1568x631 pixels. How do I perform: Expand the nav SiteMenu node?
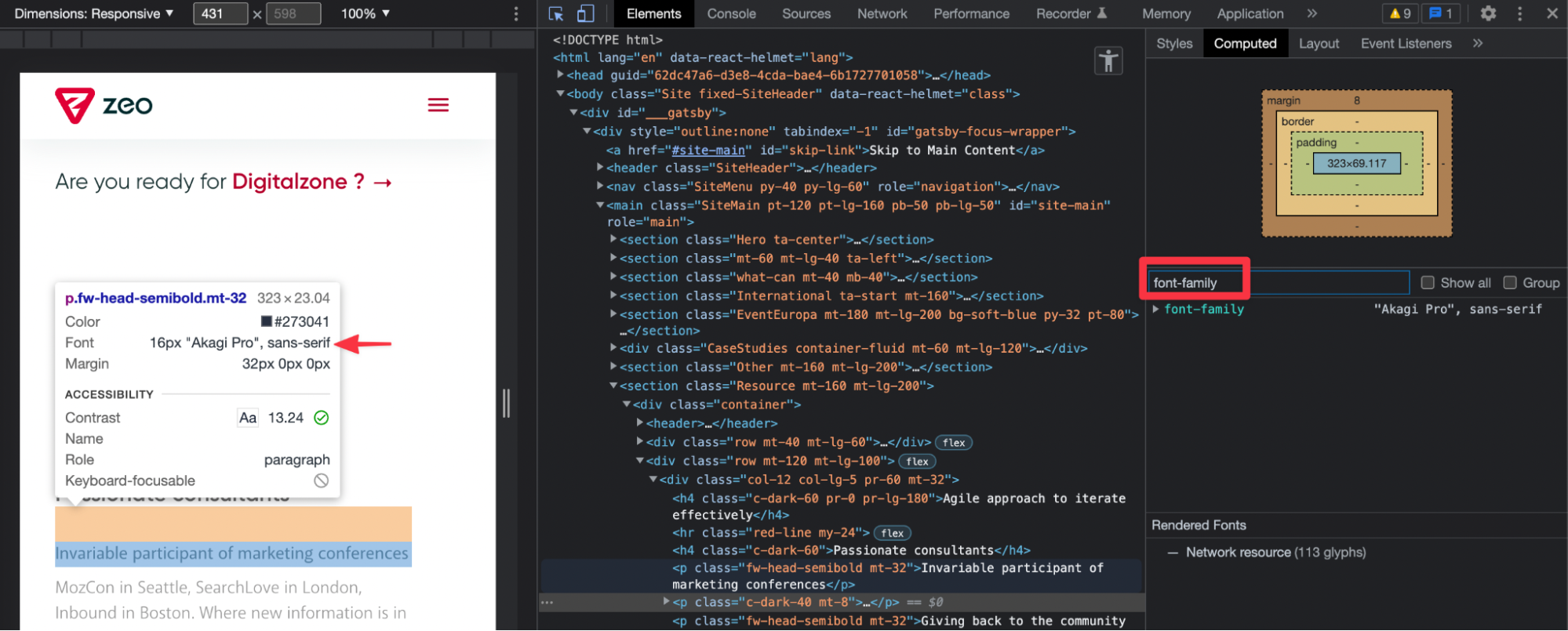(600, 187)
